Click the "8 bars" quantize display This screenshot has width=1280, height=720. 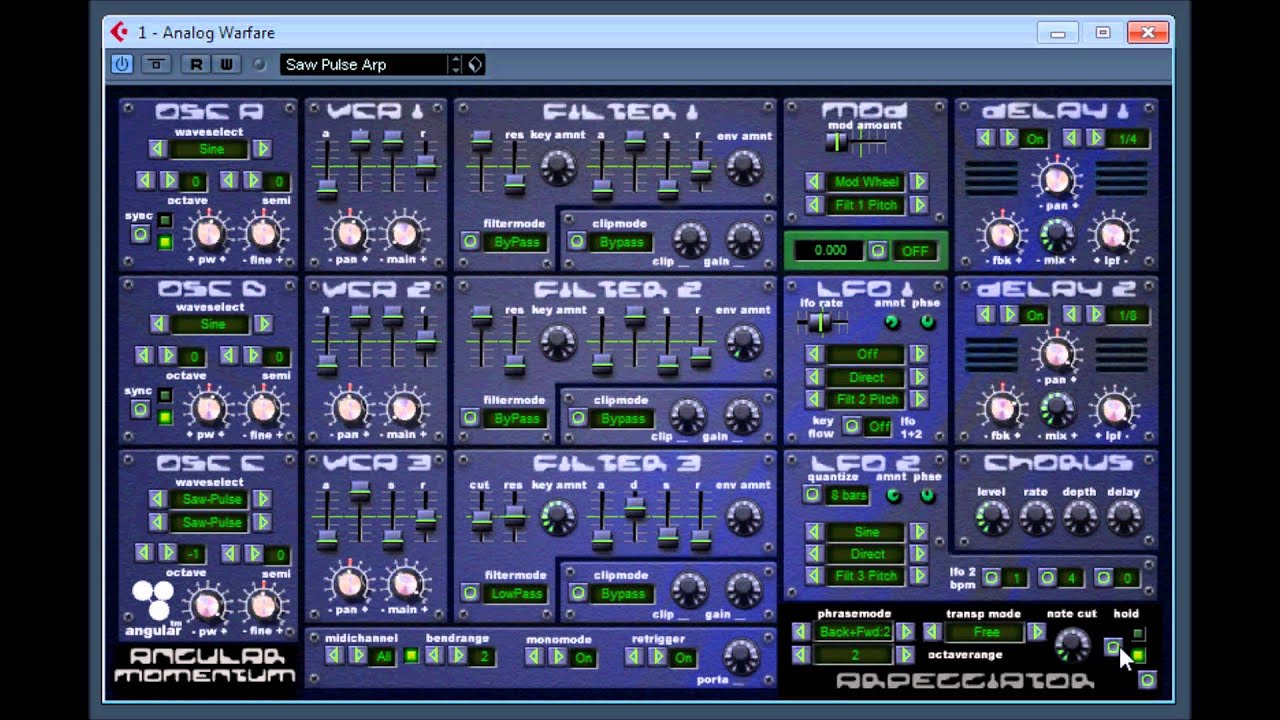click(x=848, y=496)
